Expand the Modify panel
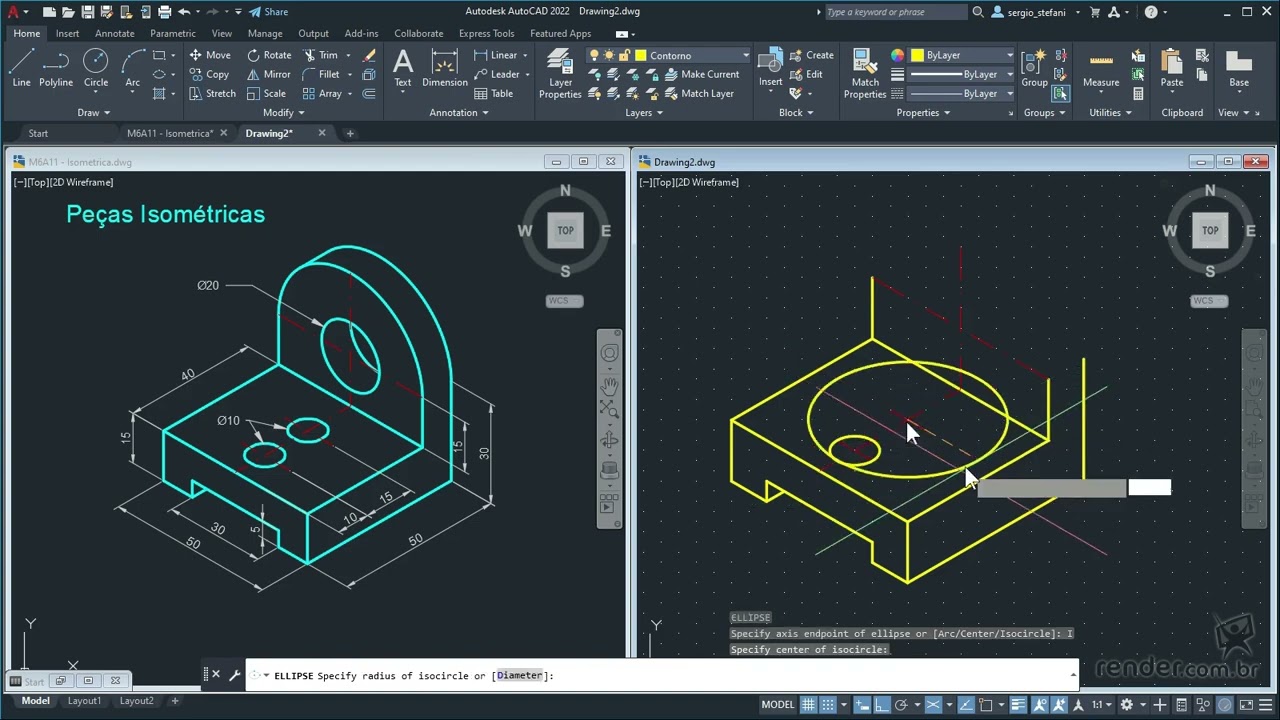1280x720 pixels. (x=284, y=112)
